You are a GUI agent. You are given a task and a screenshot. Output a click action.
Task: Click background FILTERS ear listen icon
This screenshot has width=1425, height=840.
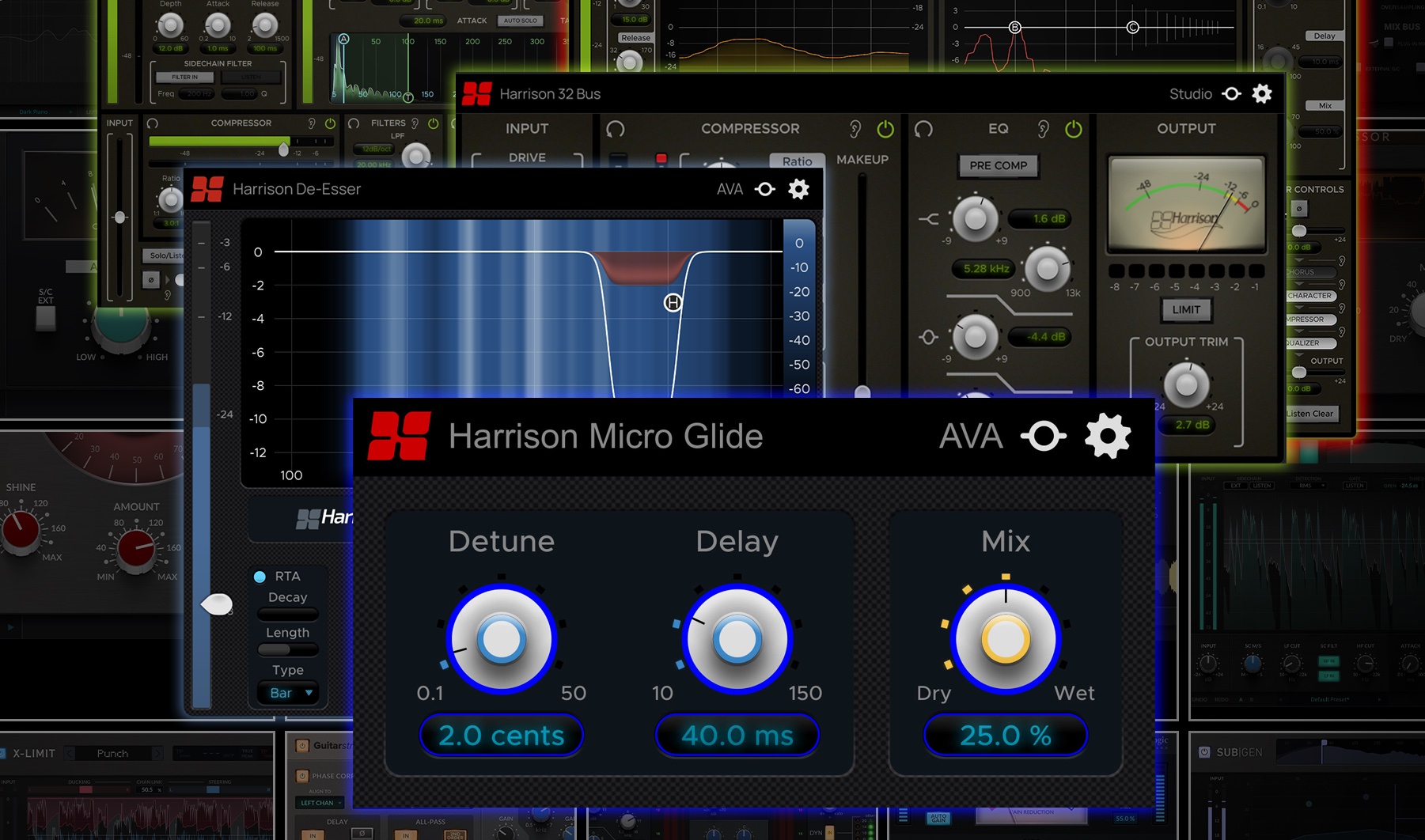[x=415, y=123]
